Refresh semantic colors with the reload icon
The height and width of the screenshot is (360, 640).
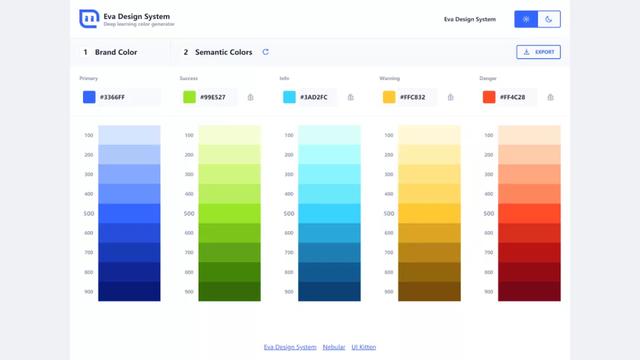tap(265, 52)
